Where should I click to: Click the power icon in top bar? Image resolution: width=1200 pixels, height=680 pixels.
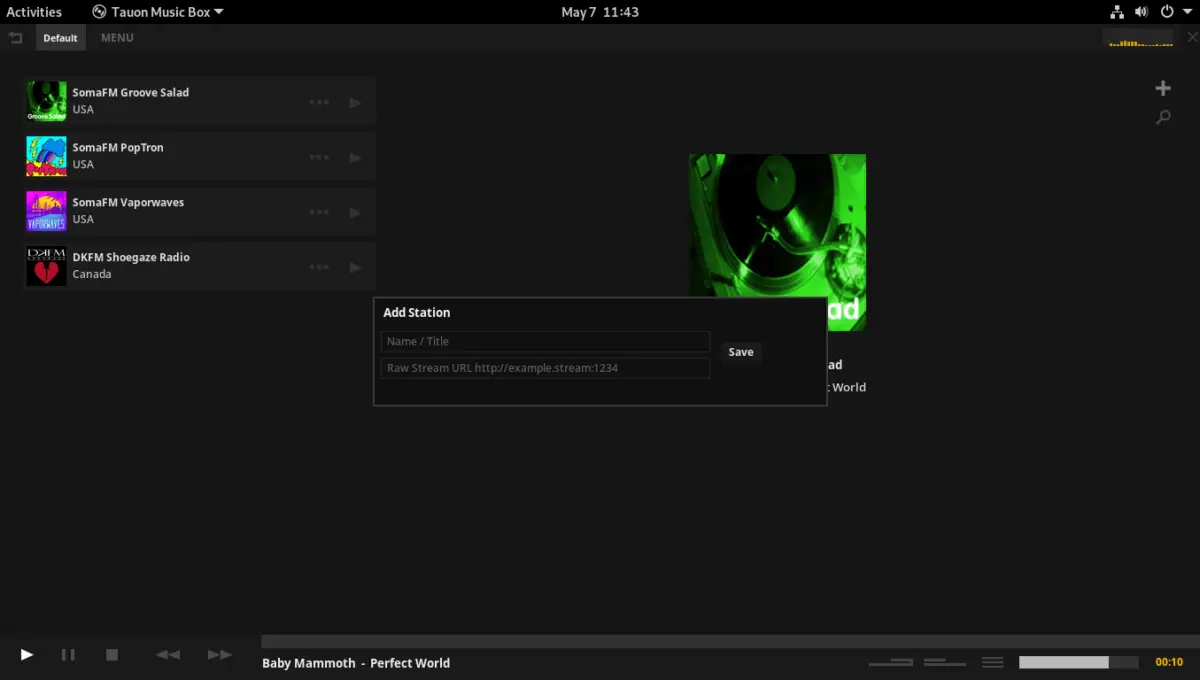tap(1166, 12)
